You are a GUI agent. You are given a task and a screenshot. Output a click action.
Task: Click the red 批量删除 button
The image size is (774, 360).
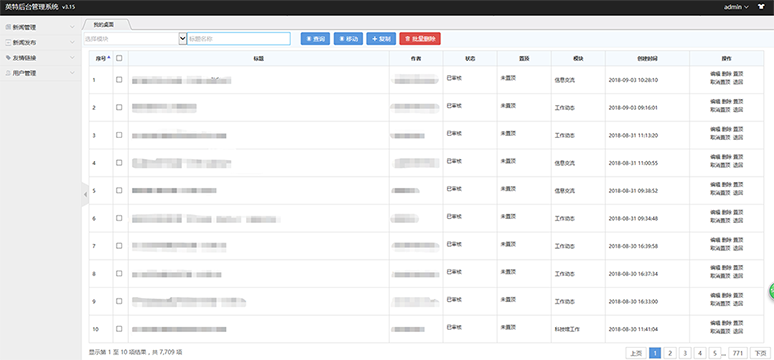[x=420, y=39]
